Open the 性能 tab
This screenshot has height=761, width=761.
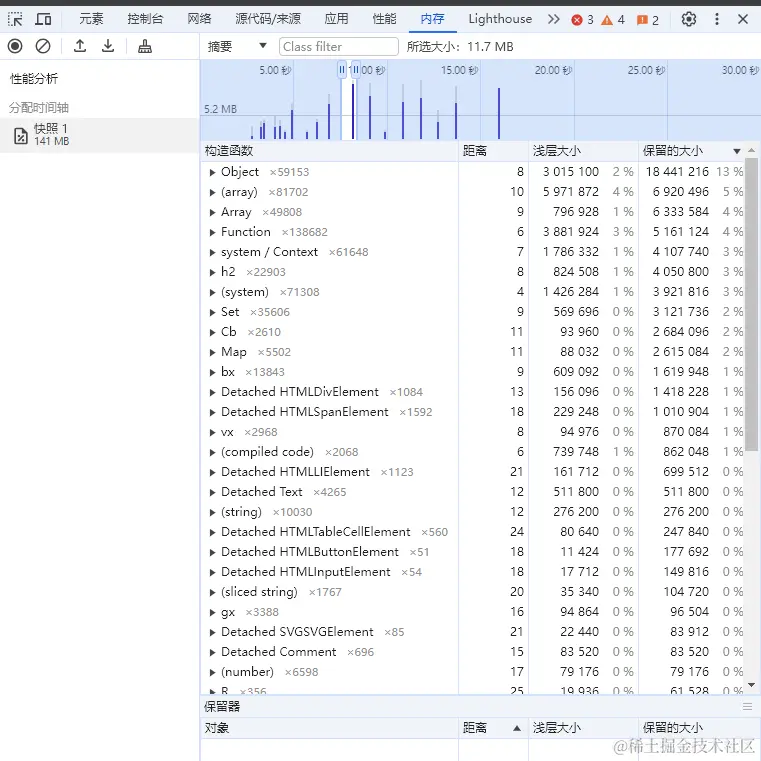pos(384,19)
